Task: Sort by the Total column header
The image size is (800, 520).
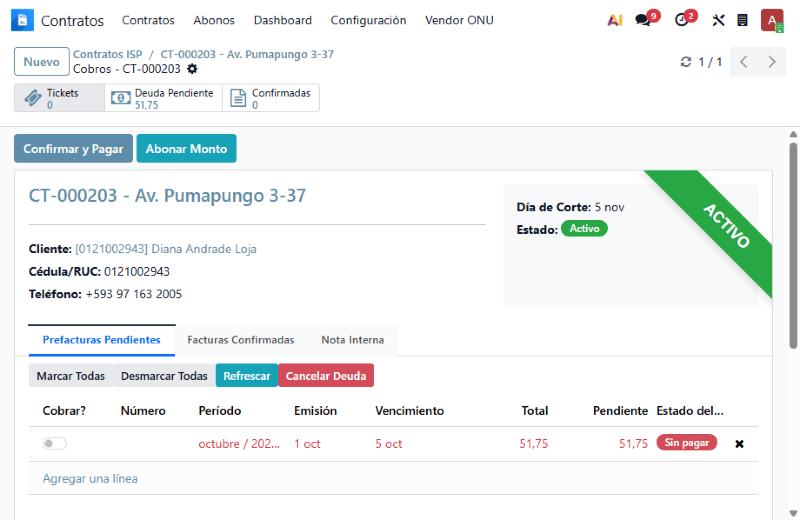Action: [x=535, y=411]
